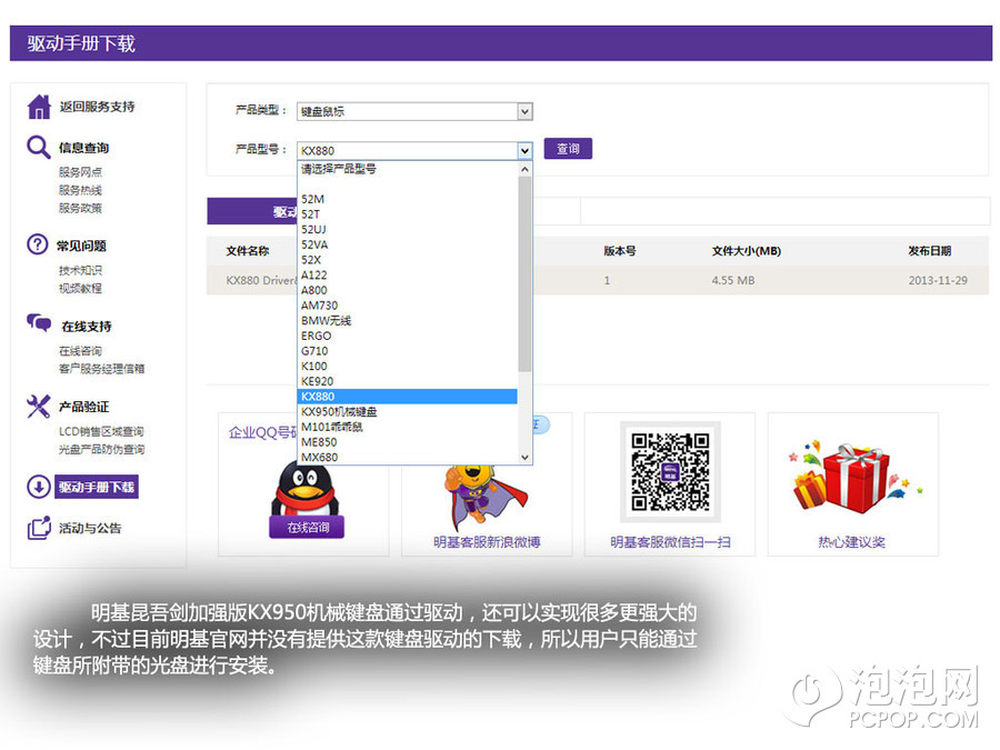
Task: Open 服务网点 link
Action: point(80,172)
